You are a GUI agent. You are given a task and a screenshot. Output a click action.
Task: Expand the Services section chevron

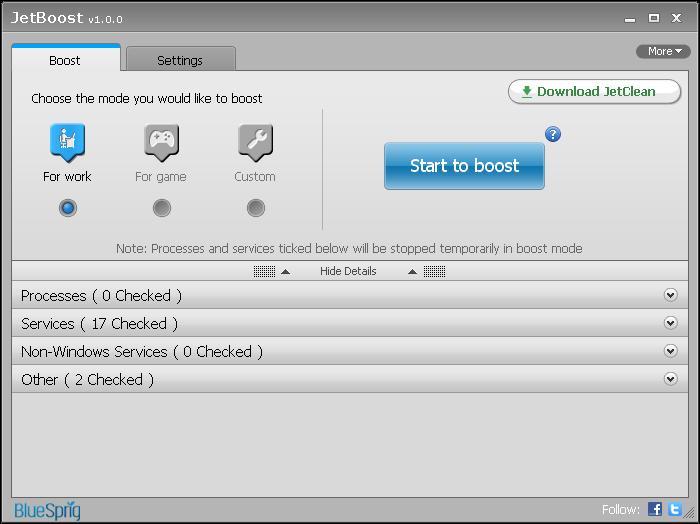tap(671, 323)
